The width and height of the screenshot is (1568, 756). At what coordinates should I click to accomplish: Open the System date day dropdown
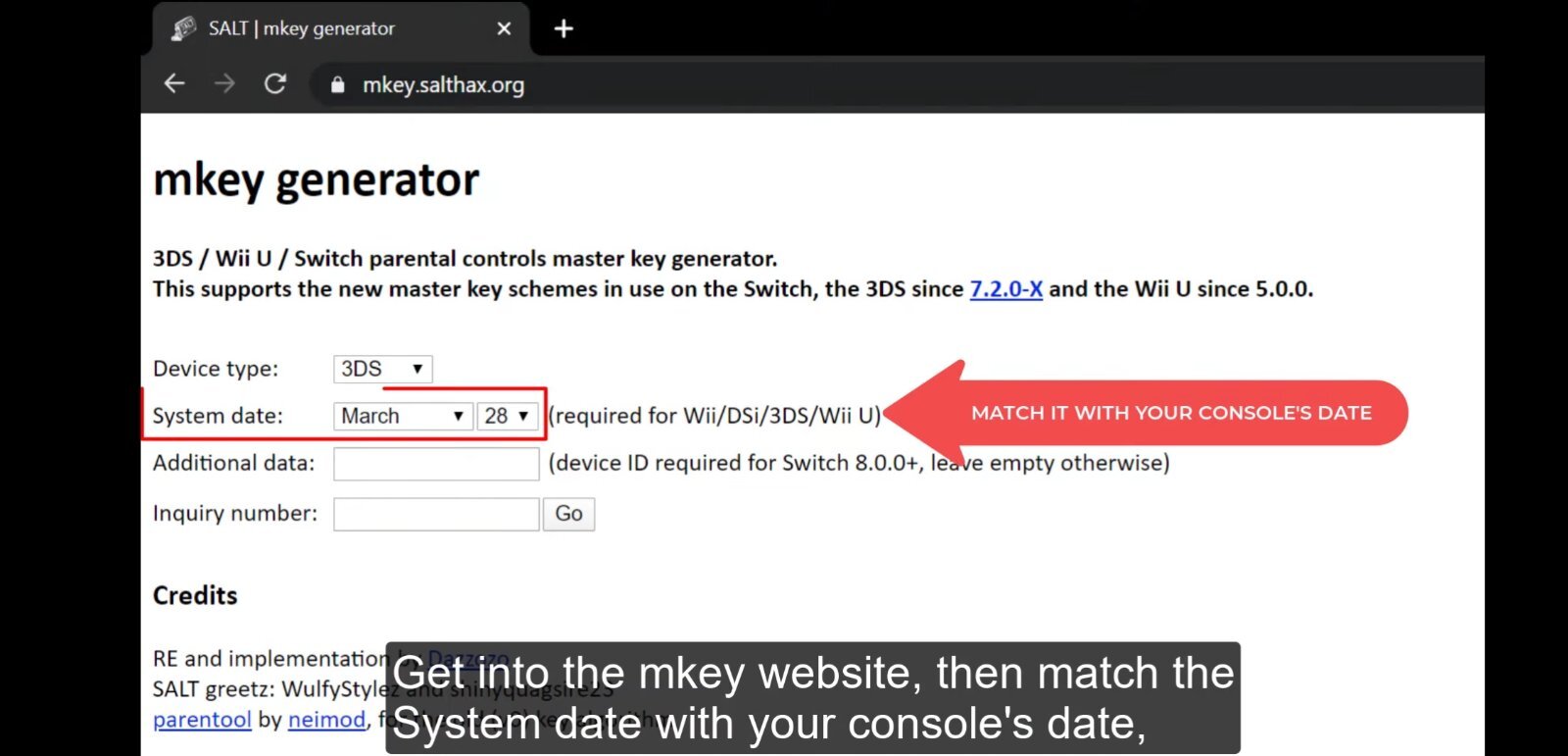[x=508, y=416]
